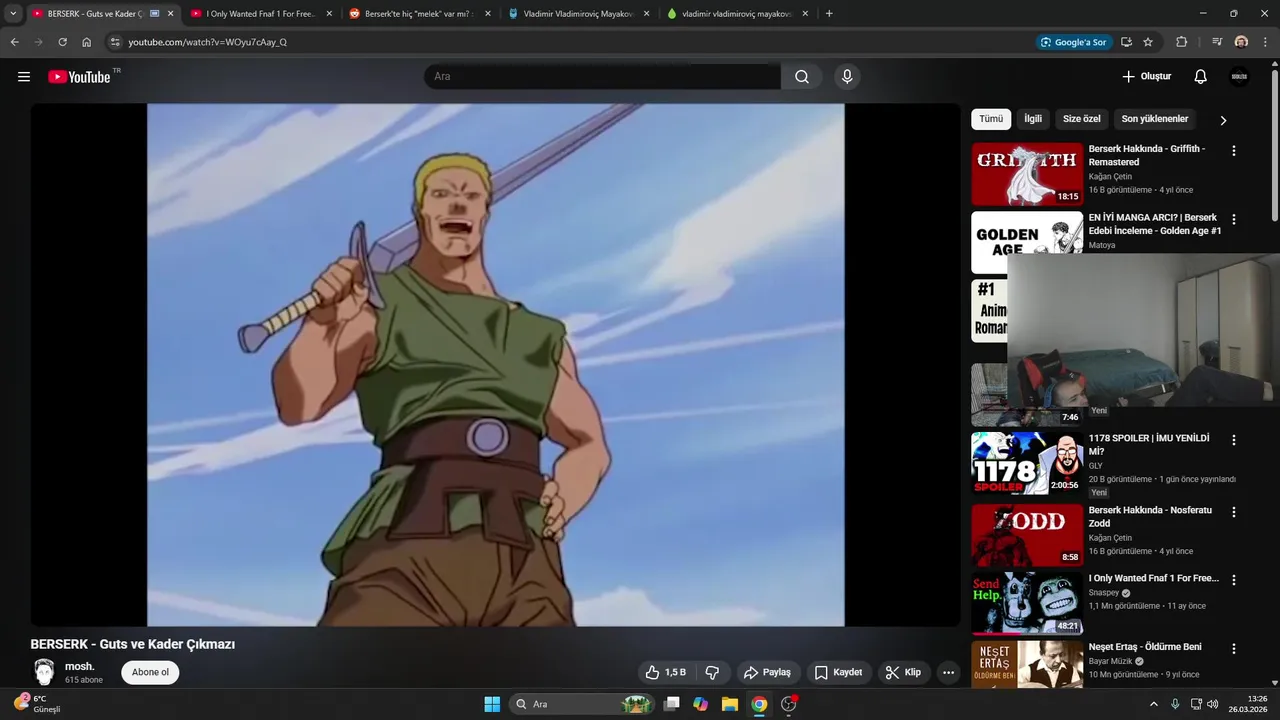Screen dimensions: 1280x720
Task: Open the YouTube guide hamburger menu
Action: pos(24,77)
